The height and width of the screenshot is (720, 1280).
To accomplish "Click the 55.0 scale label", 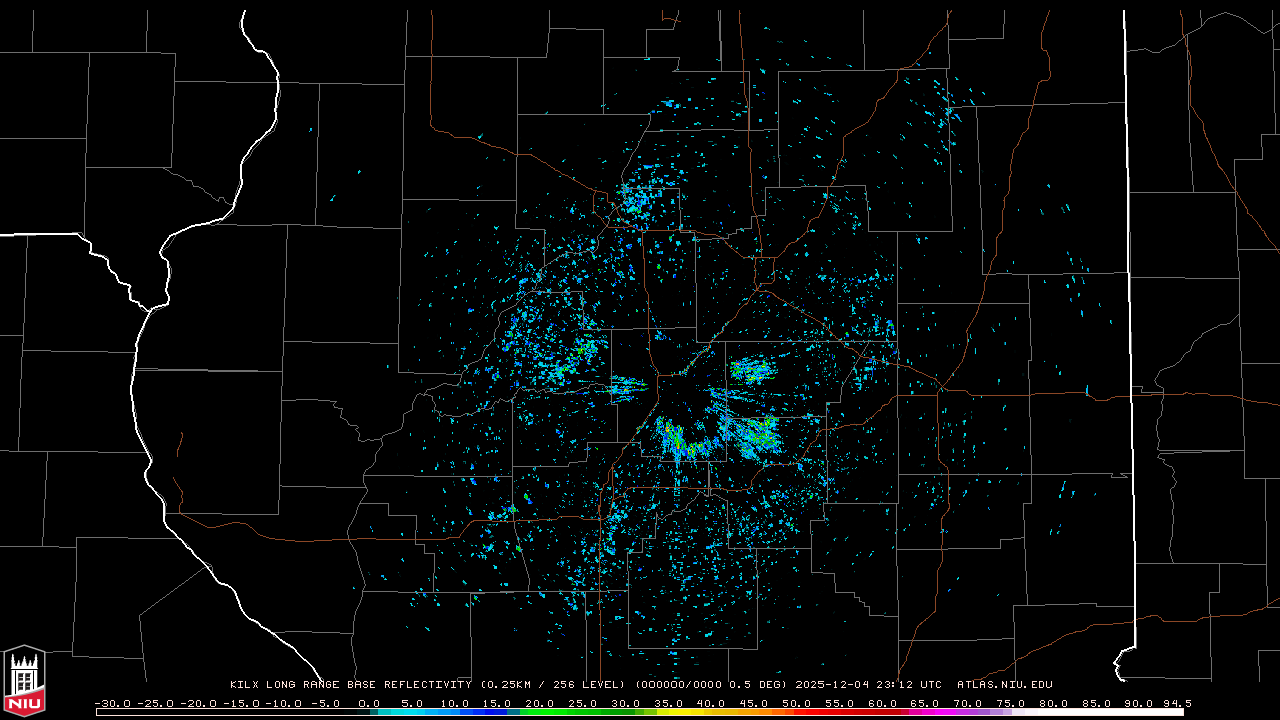I will (x=840, y=704).
